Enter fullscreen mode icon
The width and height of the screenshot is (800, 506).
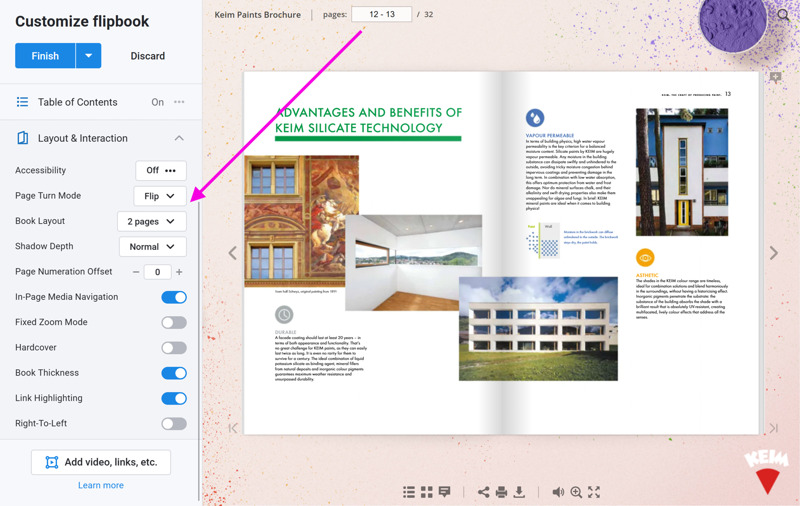(x=594, y=492)
